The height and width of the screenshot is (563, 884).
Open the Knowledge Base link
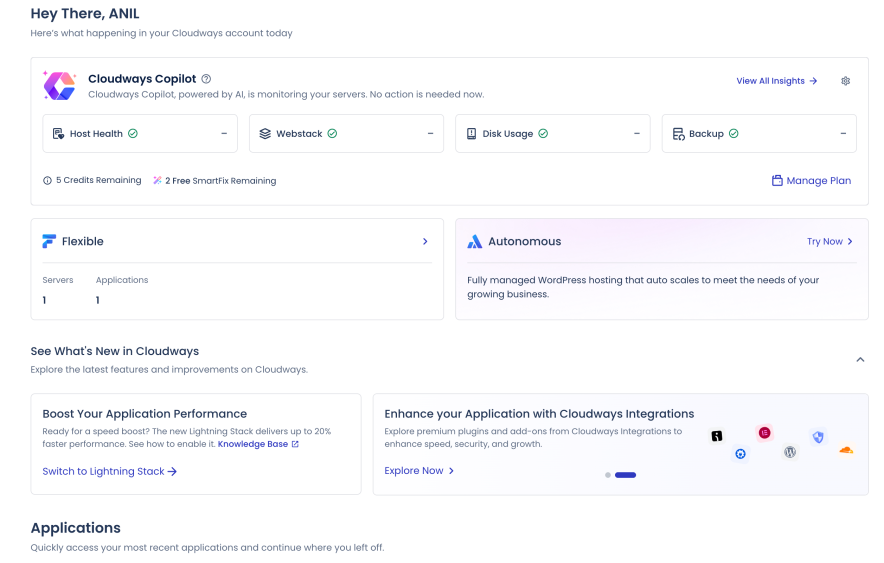point(258,444)
